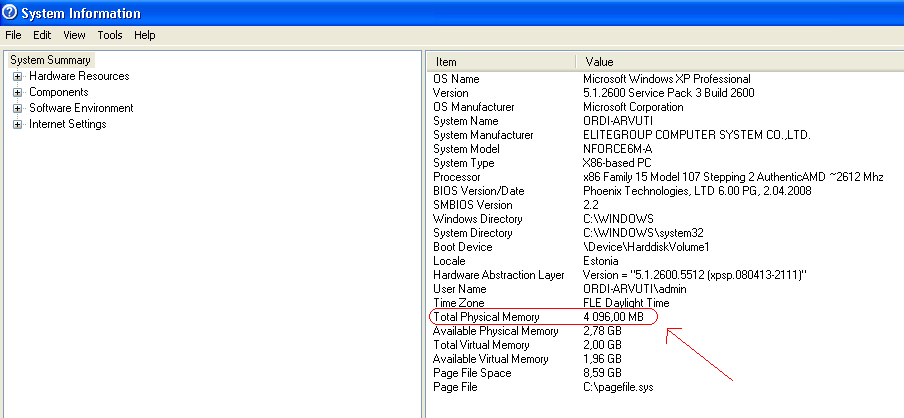Click the System Information help icon in title bar

pos(10,12)
